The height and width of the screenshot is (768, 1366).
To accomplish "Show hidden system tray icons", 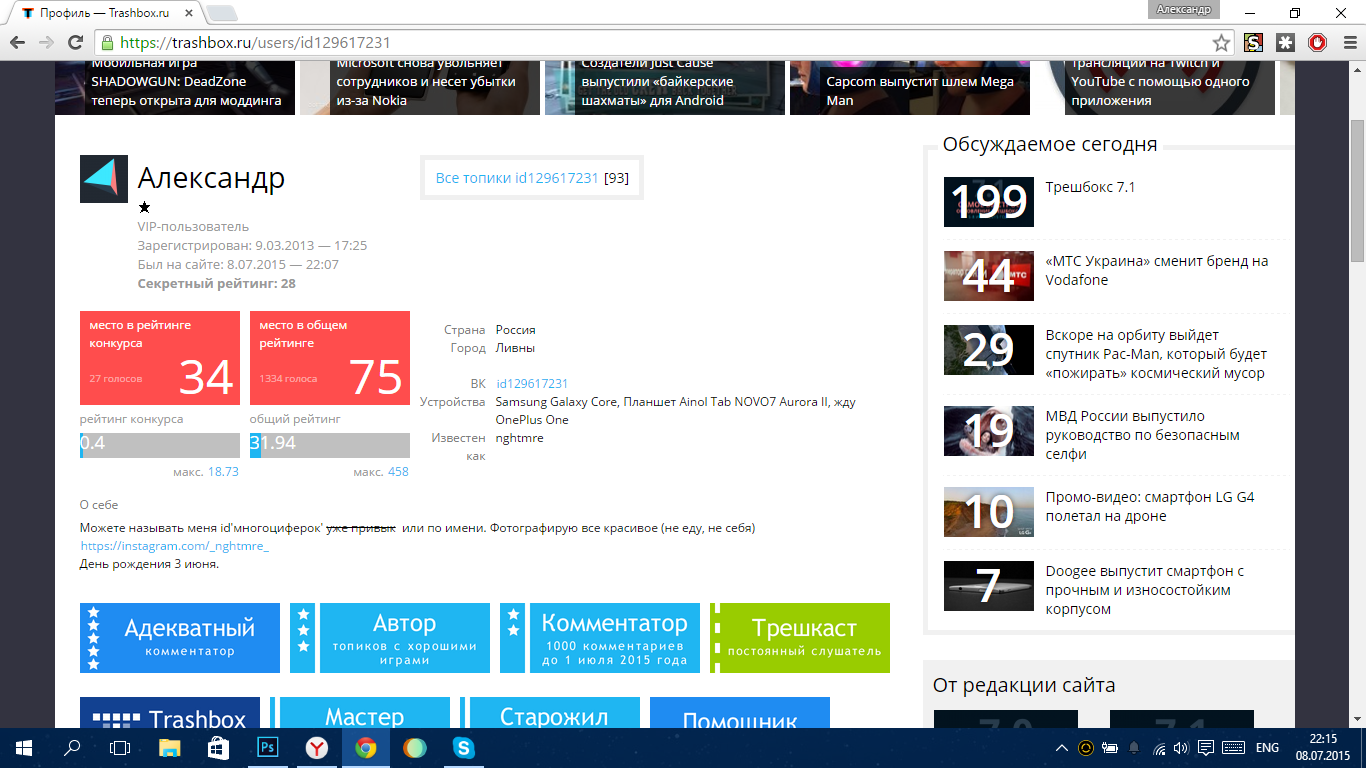I will point(1061,748).
